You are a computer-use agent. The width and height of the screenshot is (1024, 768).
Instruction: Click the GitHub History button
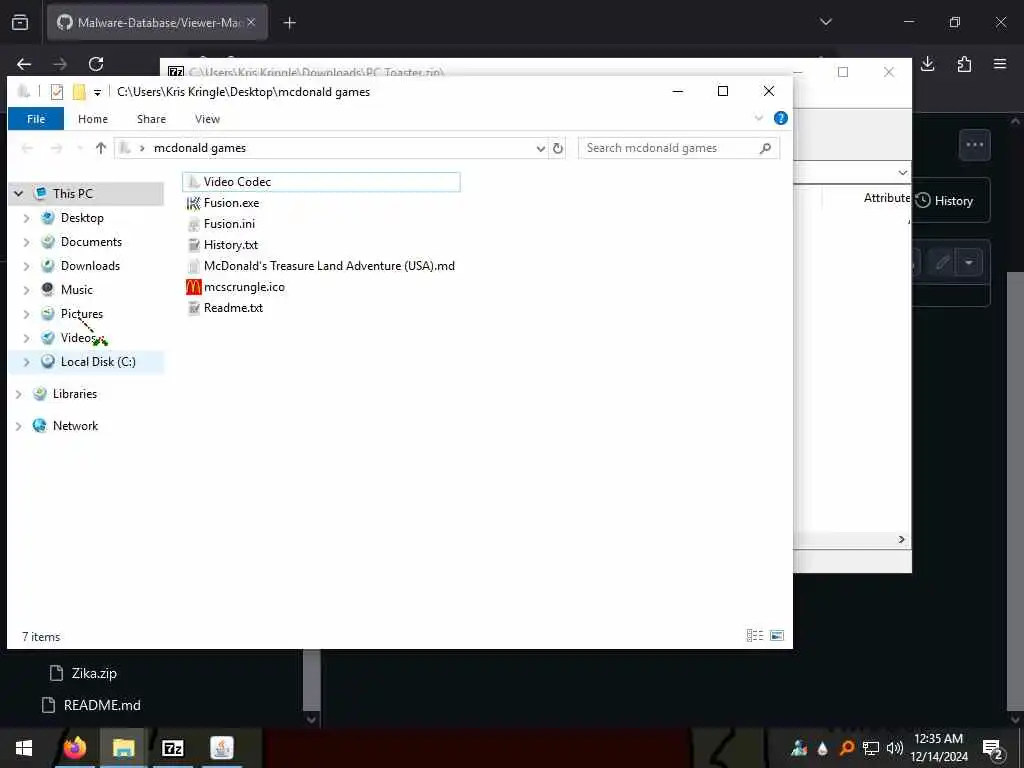944,200
